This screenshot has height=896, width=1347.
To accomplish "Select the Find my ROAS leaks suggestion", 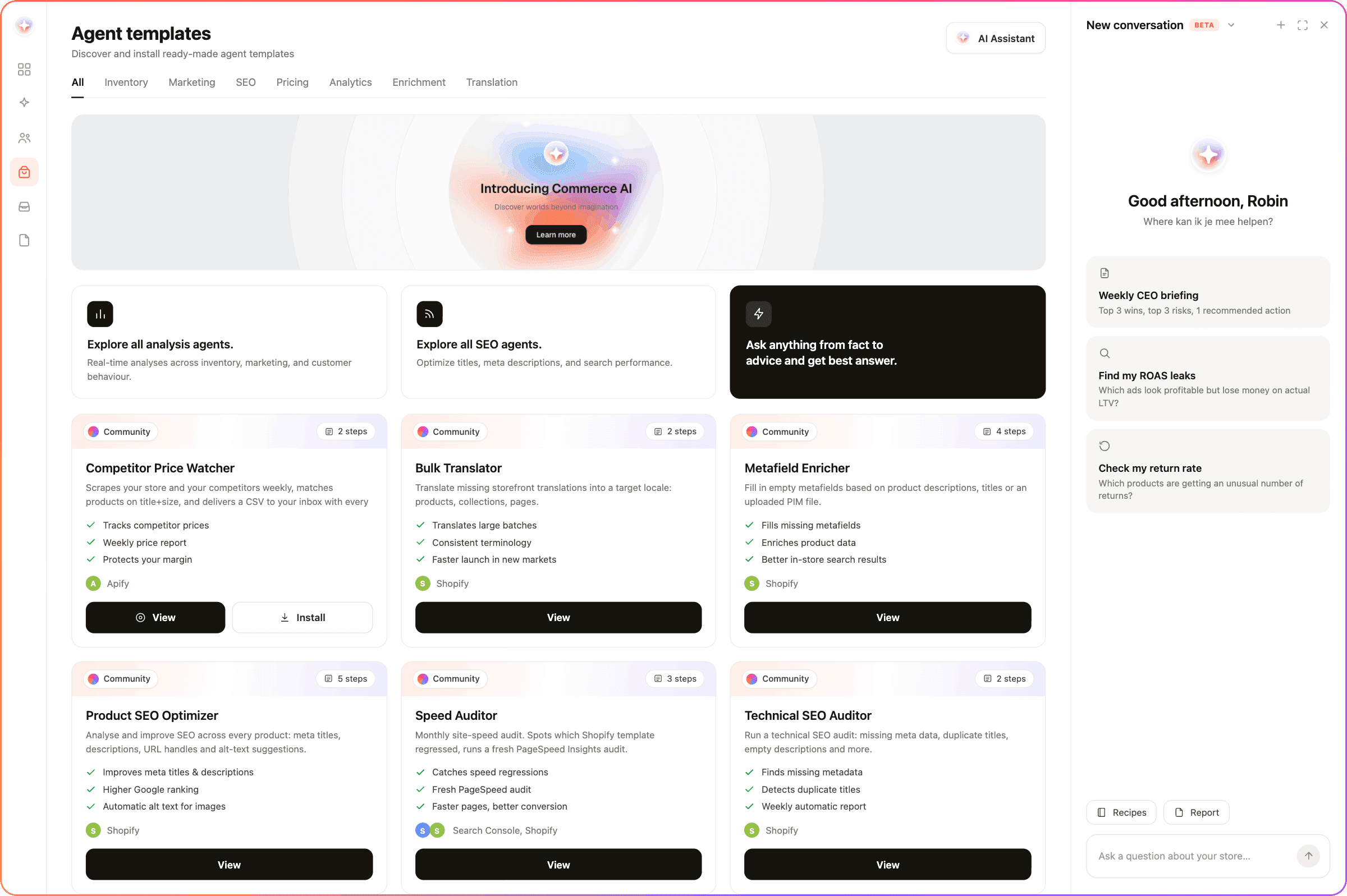I will click(x=1208, y=378).
